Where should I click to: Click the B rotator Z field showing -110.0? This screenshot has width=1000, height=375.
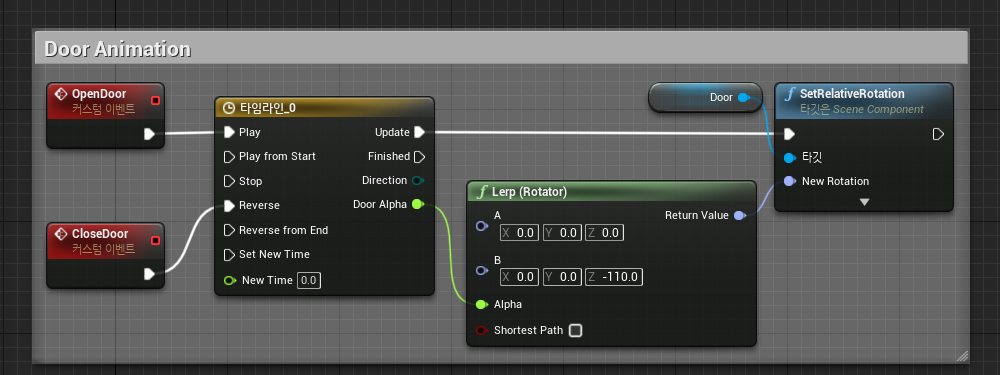614,277
